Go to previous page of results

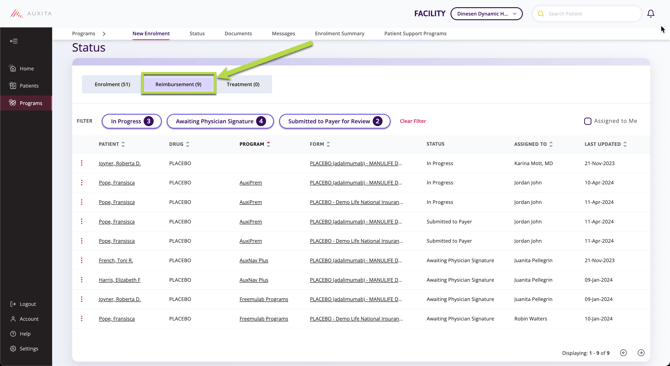(x=623, y=353)
